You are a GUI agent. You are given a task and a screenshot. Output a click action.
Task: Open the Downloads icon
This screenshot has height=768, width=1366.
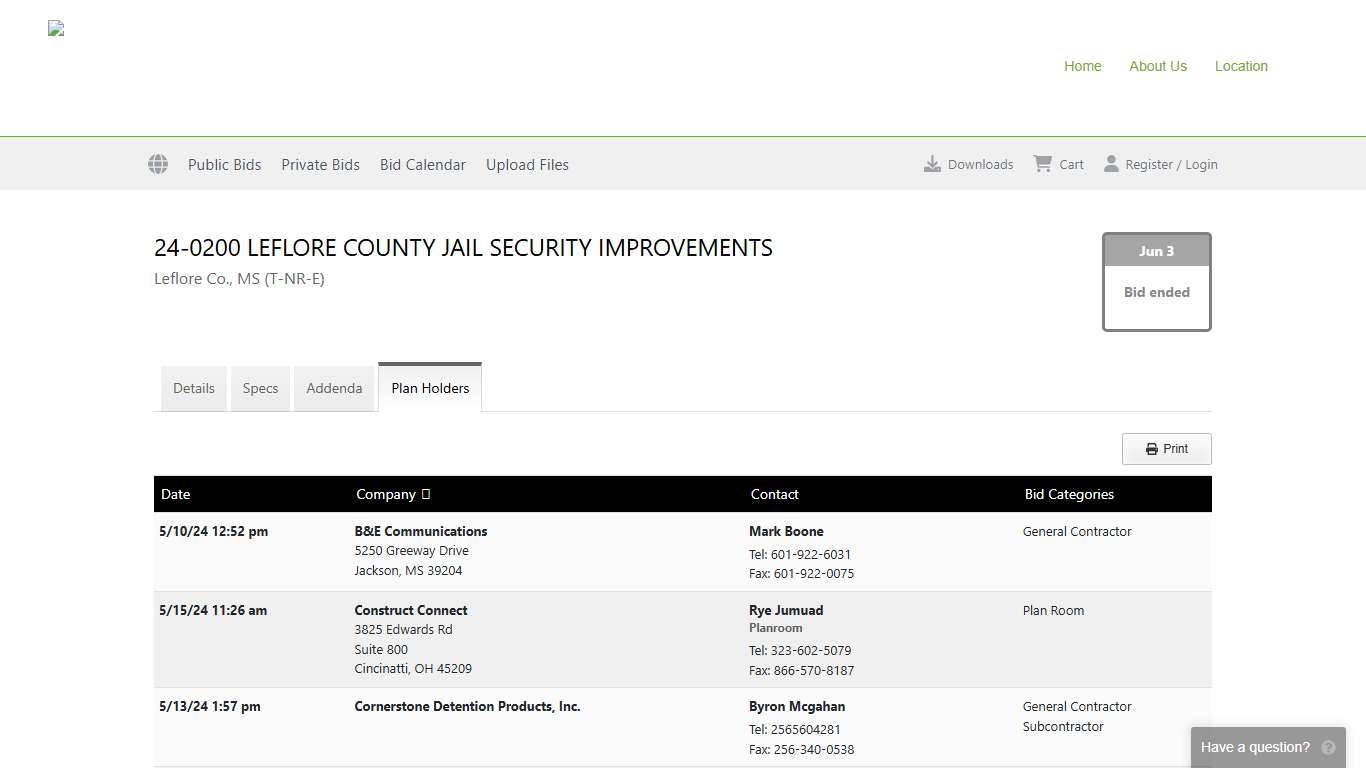point(933,163)
